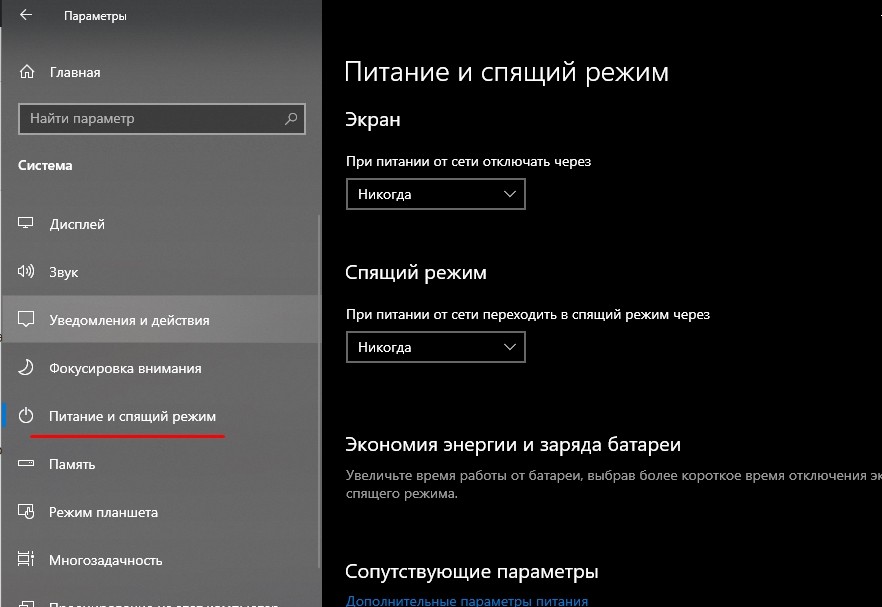Viewport: 882px width, 607px height.
Task: Click the power icon beside Питание и спящий режим
Action: pos(27,416)
